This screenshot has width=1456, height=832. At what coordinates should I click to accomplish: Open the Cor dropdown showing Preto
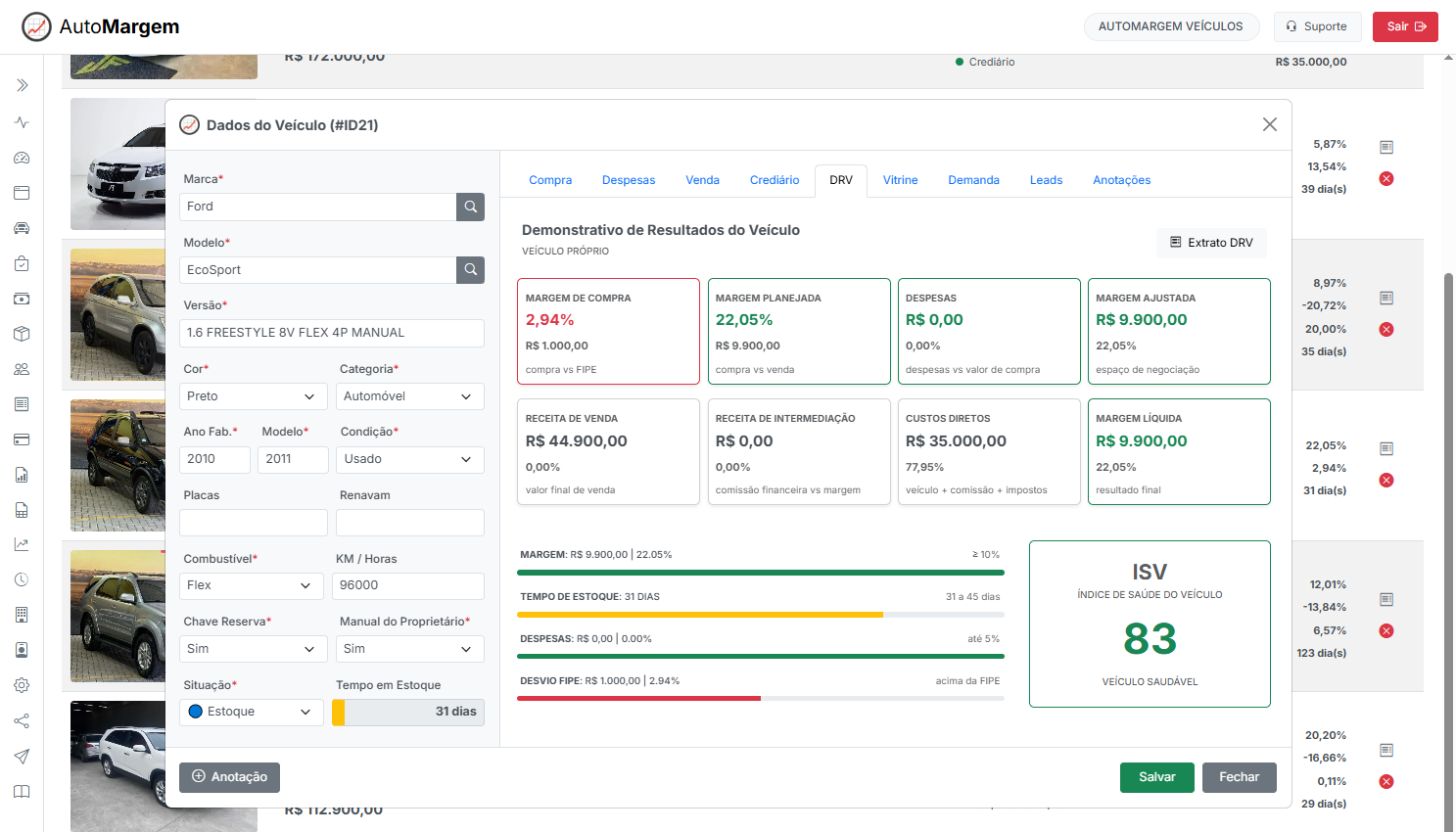point(253,396)
